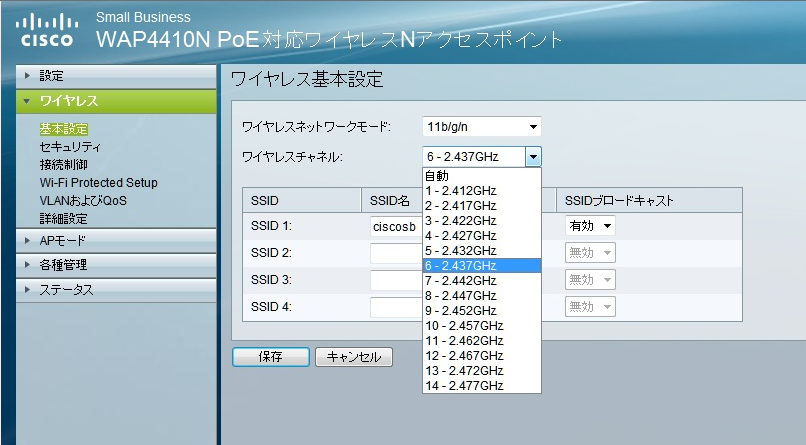Click the SSID名 column header
This screenshot has width=806, height=445.
[390, 200]
